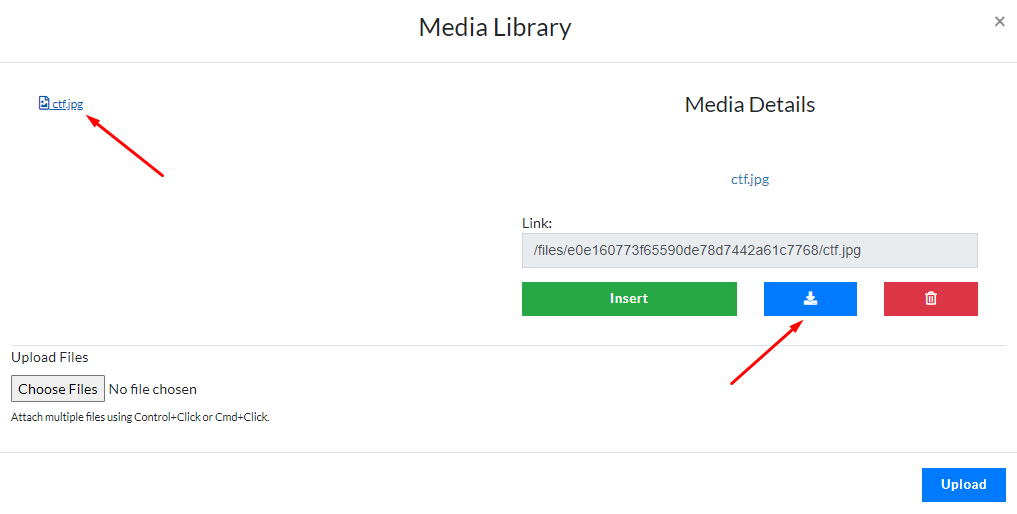This screenshot has height=514, width=1017.
Task: Click the 'Link:' field label
Action: (537, 223)
